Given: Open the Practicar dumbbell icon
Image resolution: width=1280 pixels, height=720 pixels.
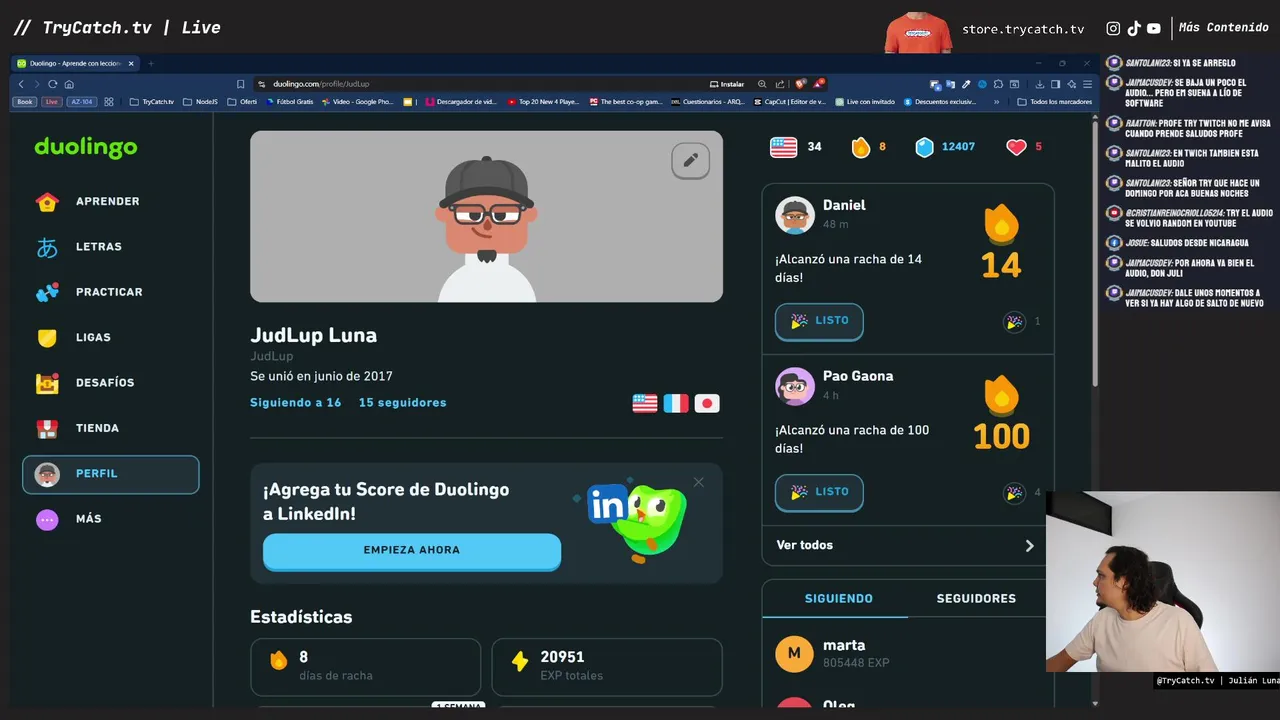Looking at the screenshot, I should [x=47, y=292].
